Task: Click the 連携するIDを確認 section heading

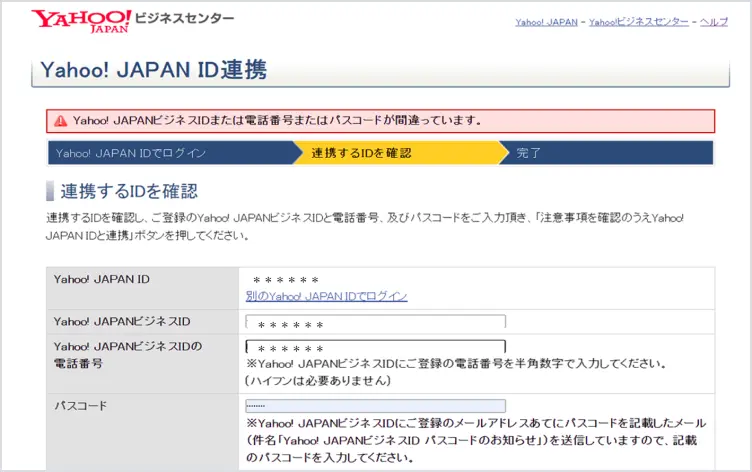Action: (129, 191)
